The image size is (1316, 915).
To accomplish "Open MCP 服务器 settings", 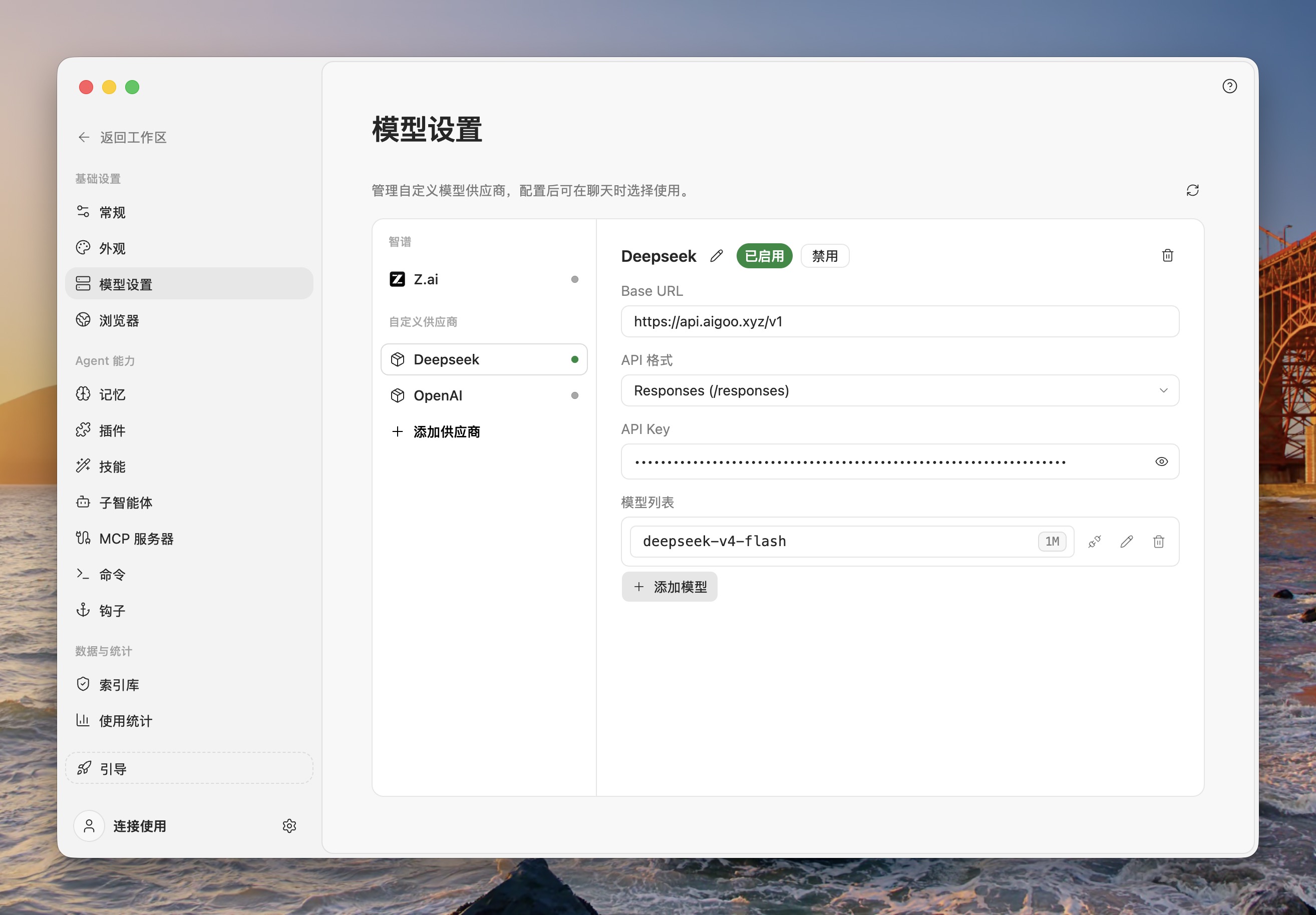I will 189,539.
